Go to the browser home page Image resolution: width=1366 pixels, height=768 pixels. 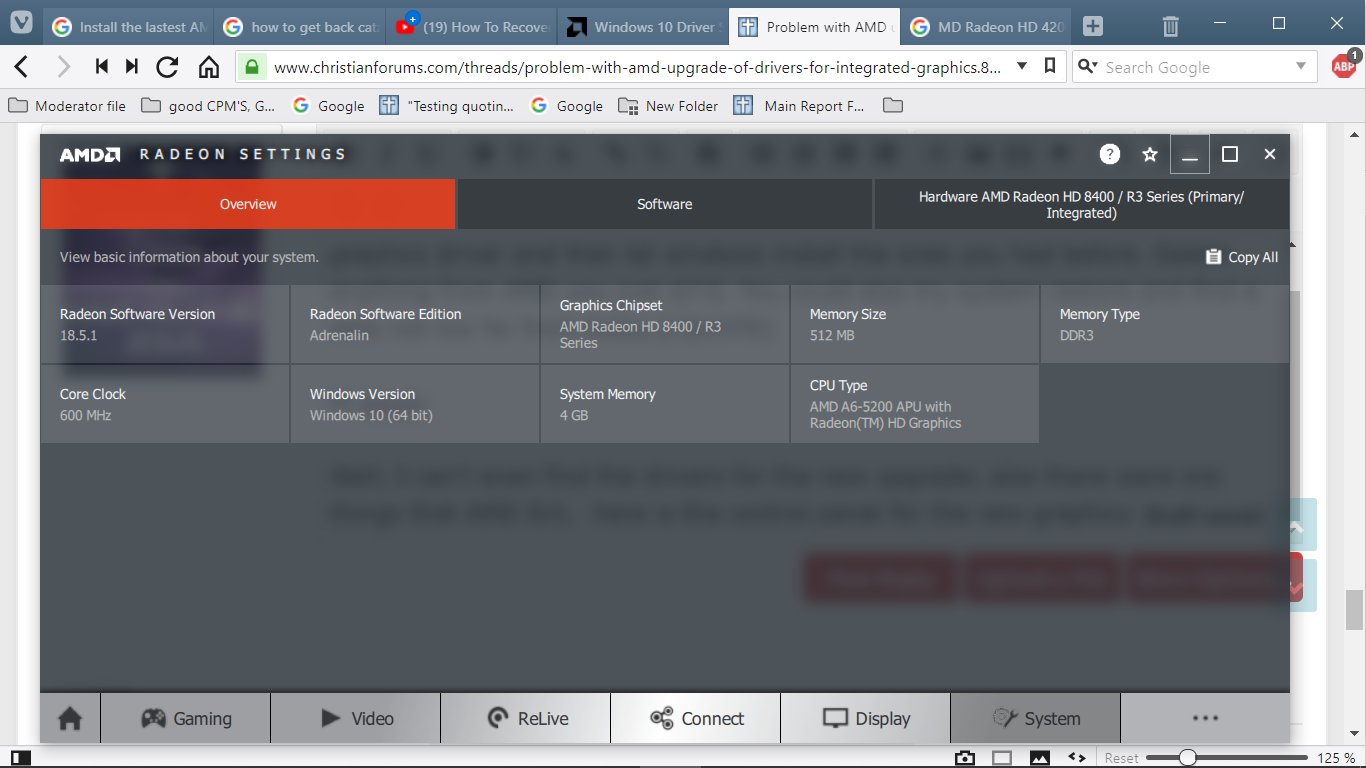coord(208,67)
